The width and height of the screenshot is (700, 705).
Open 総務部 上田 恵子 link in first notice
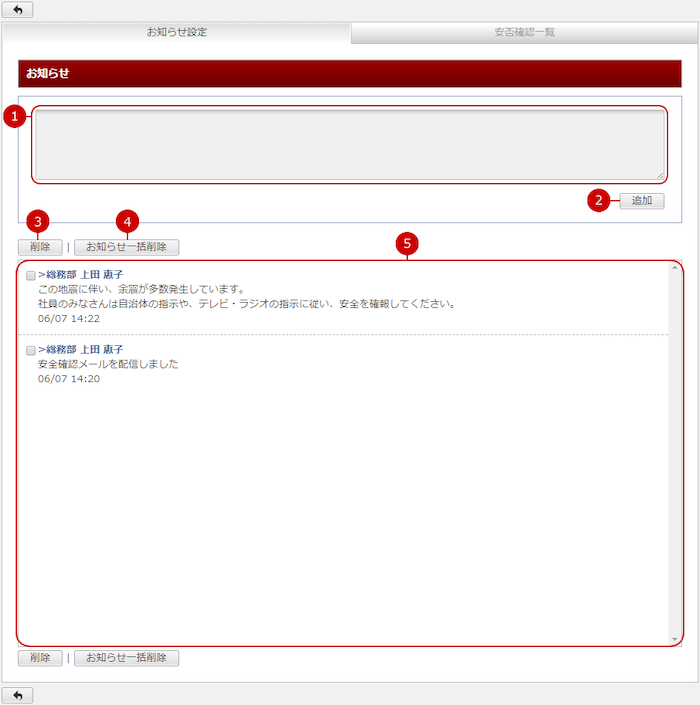coord(82,274)
